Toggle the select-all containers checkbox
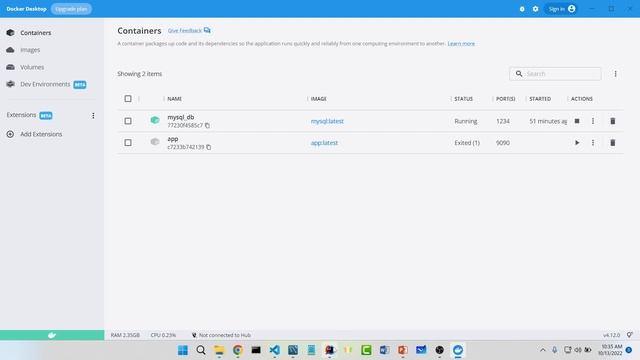 (x=128, y=99)
